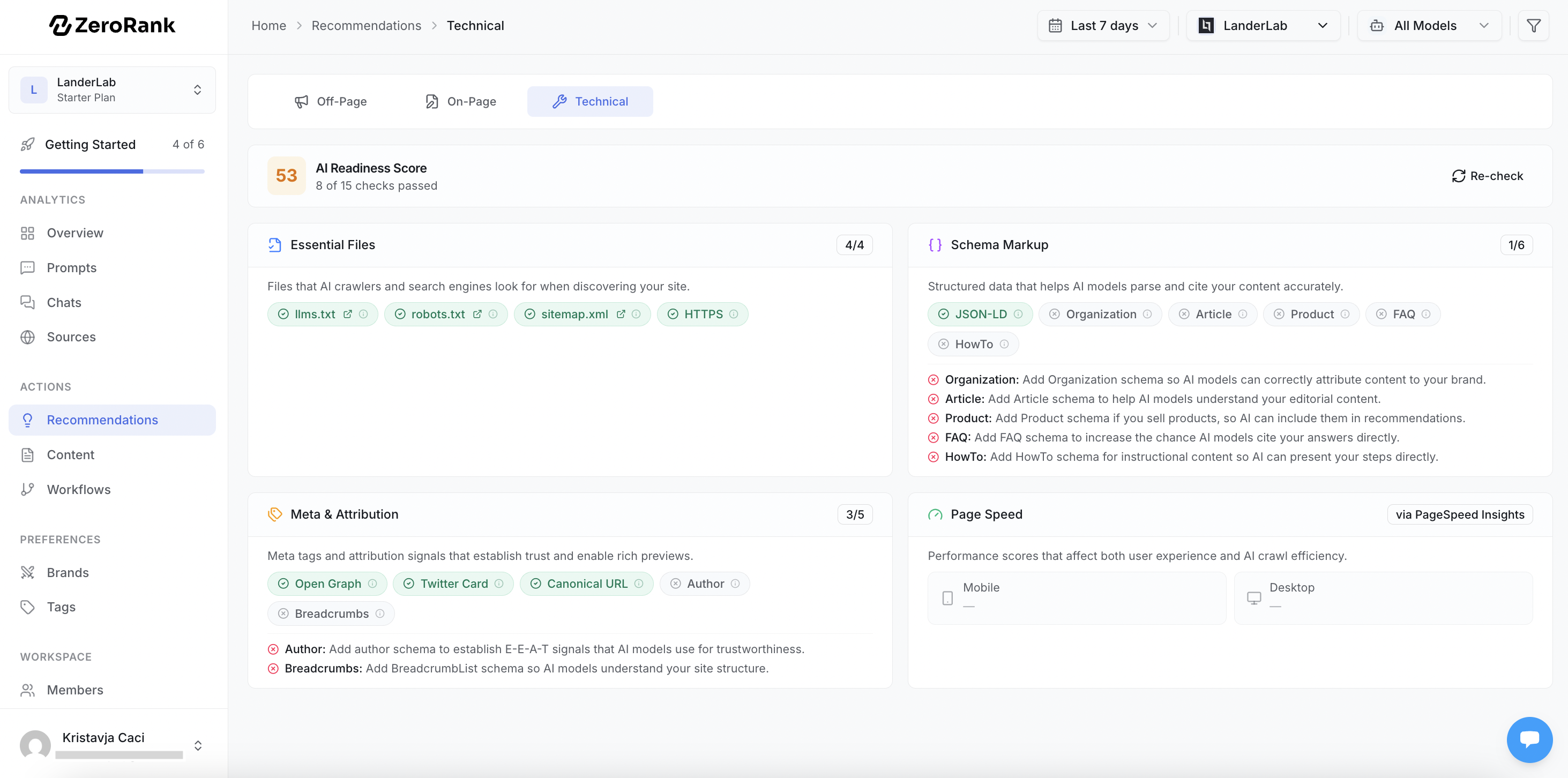
Task: Click the Meta & Attribution 3/5 badge
Action: 855,514
